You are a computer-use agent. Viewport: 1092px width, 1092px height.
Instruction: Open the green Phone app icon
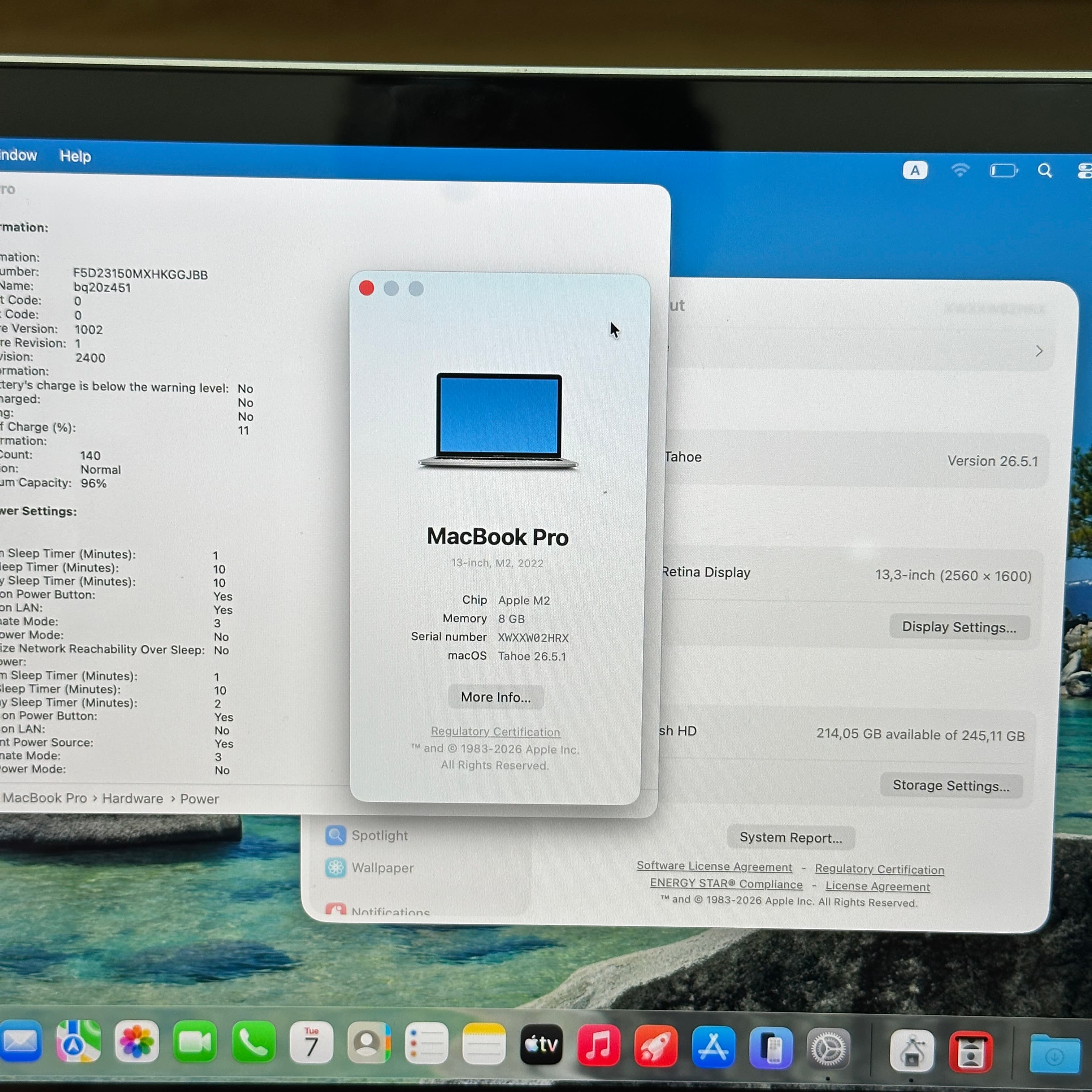(254, 1043)
